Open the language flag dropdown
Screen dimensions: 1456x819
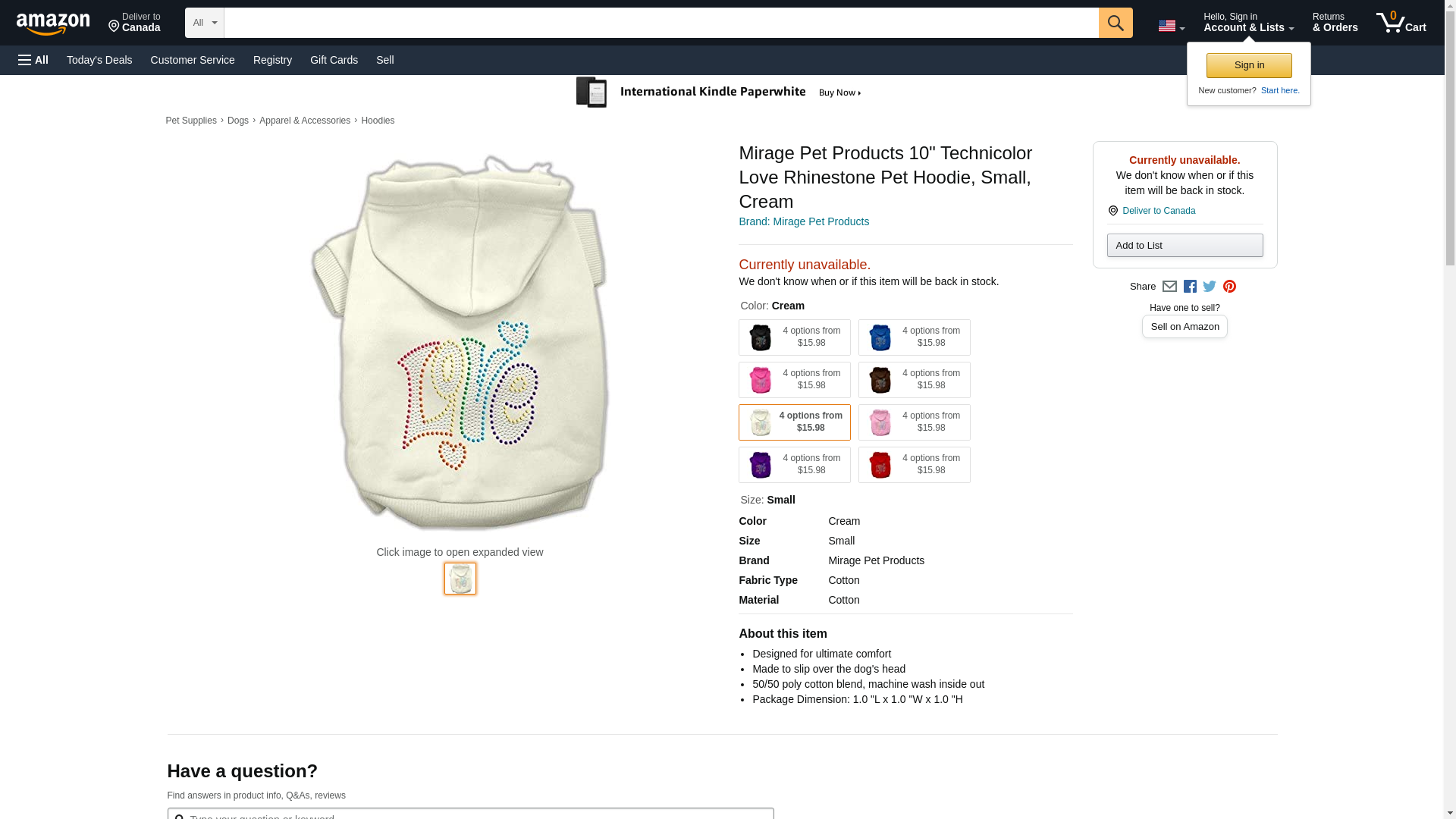click(1171, 27)
